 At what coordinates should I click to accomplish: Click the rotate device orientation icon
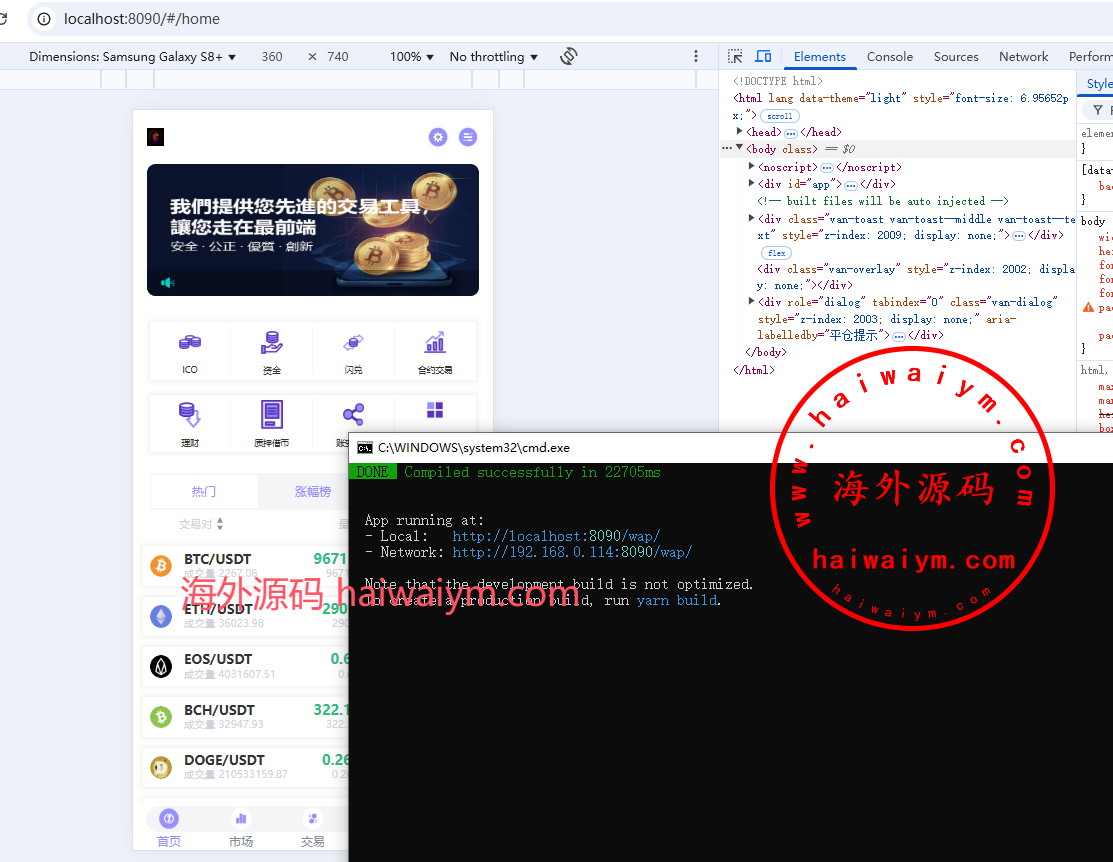569,56
